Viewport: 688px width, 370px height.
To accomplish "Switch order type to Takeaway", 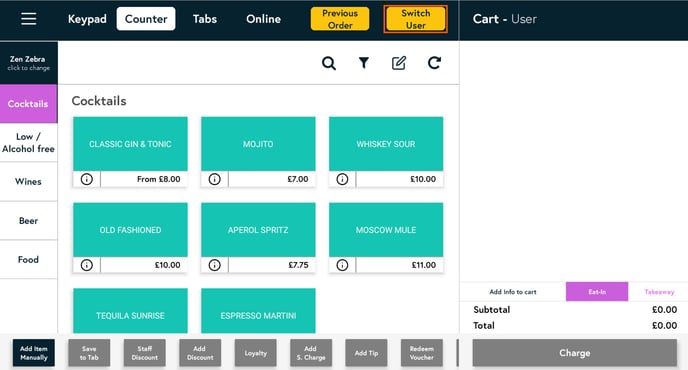I will pyautogui.click(x=659, y=292).
